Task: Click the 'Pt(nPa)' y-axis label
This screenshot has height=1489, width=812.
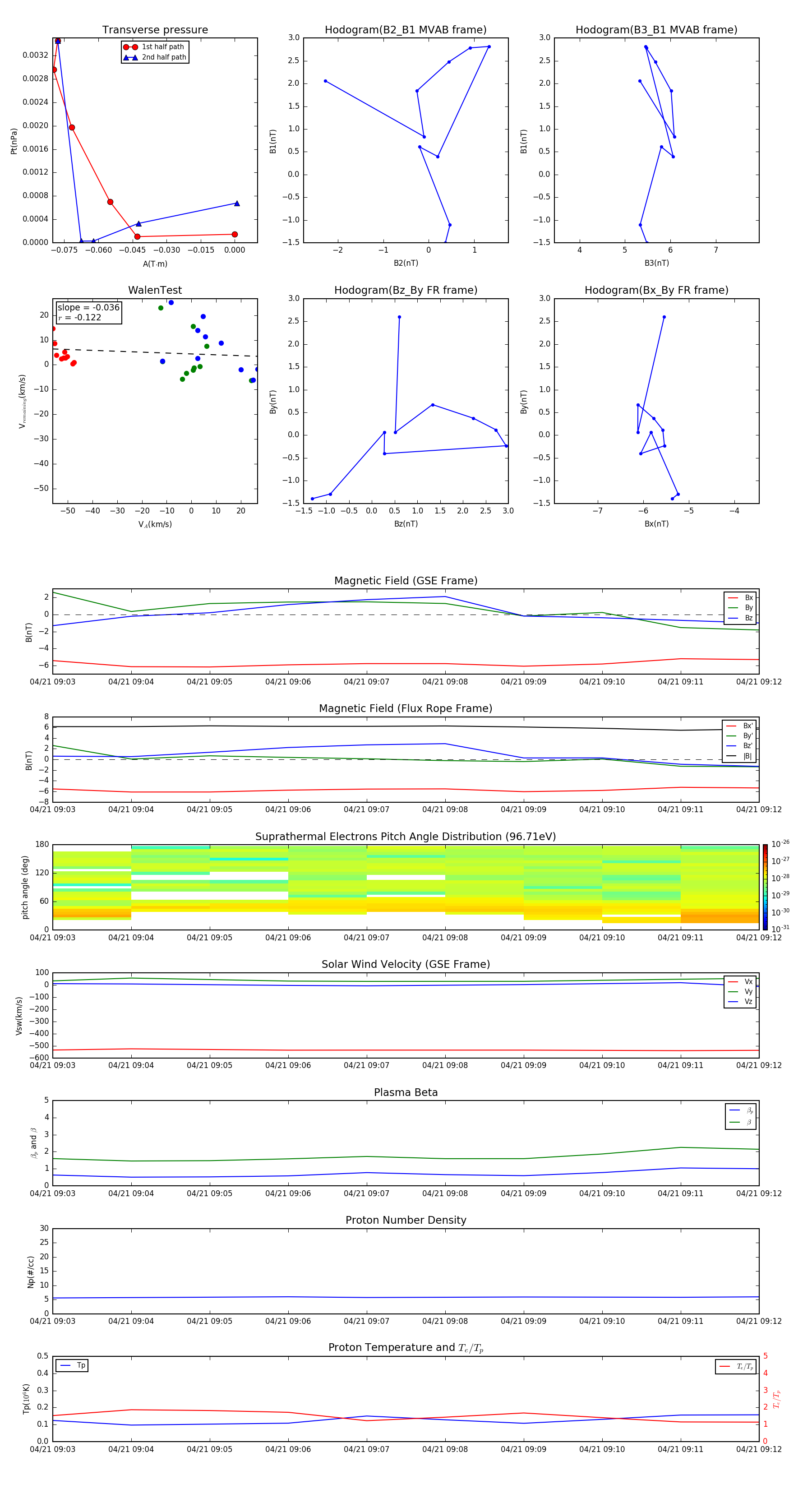Action: (x=14, y=141)
